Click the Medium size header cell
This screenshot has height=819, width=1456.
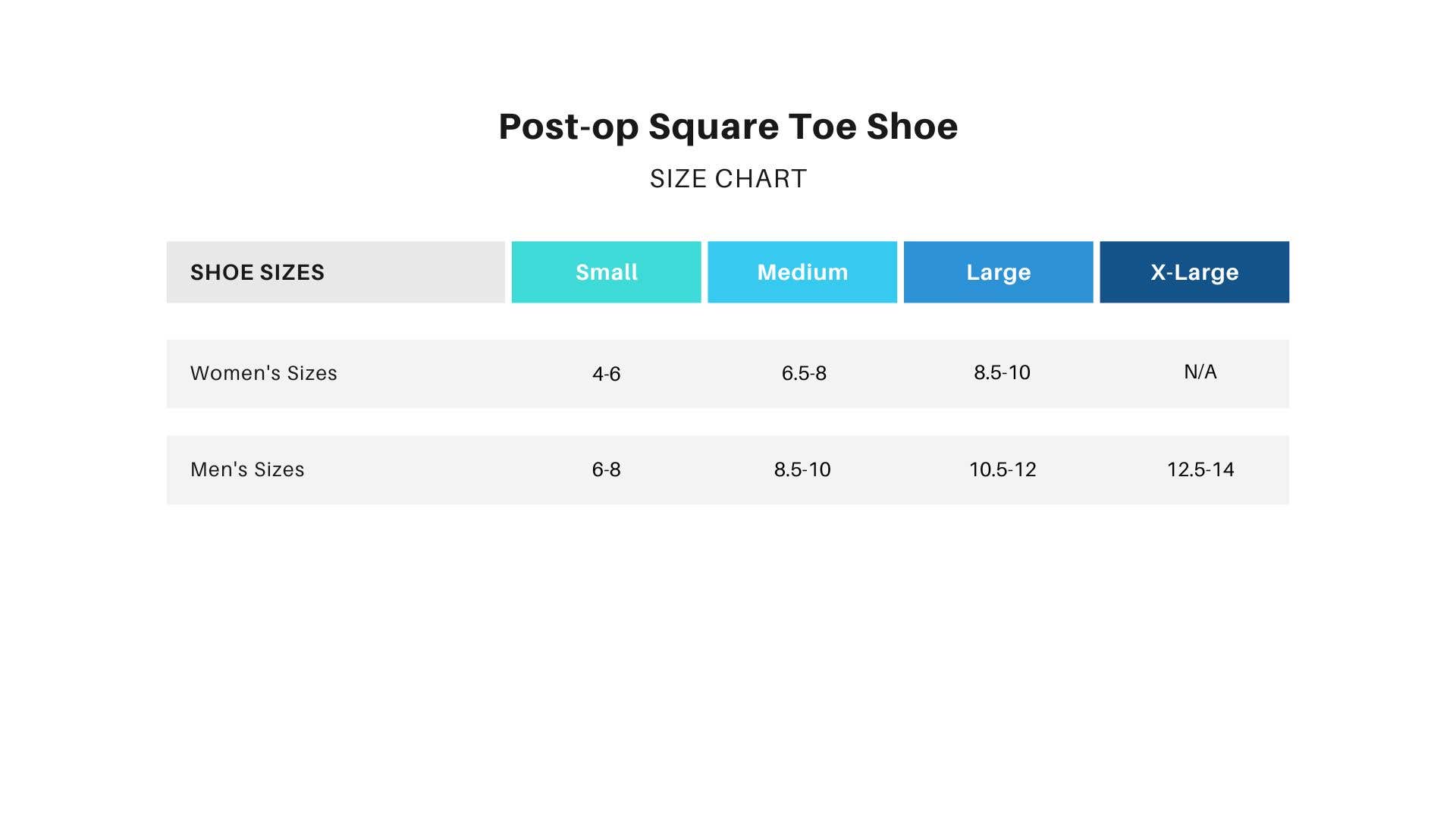tap(802, 272)
